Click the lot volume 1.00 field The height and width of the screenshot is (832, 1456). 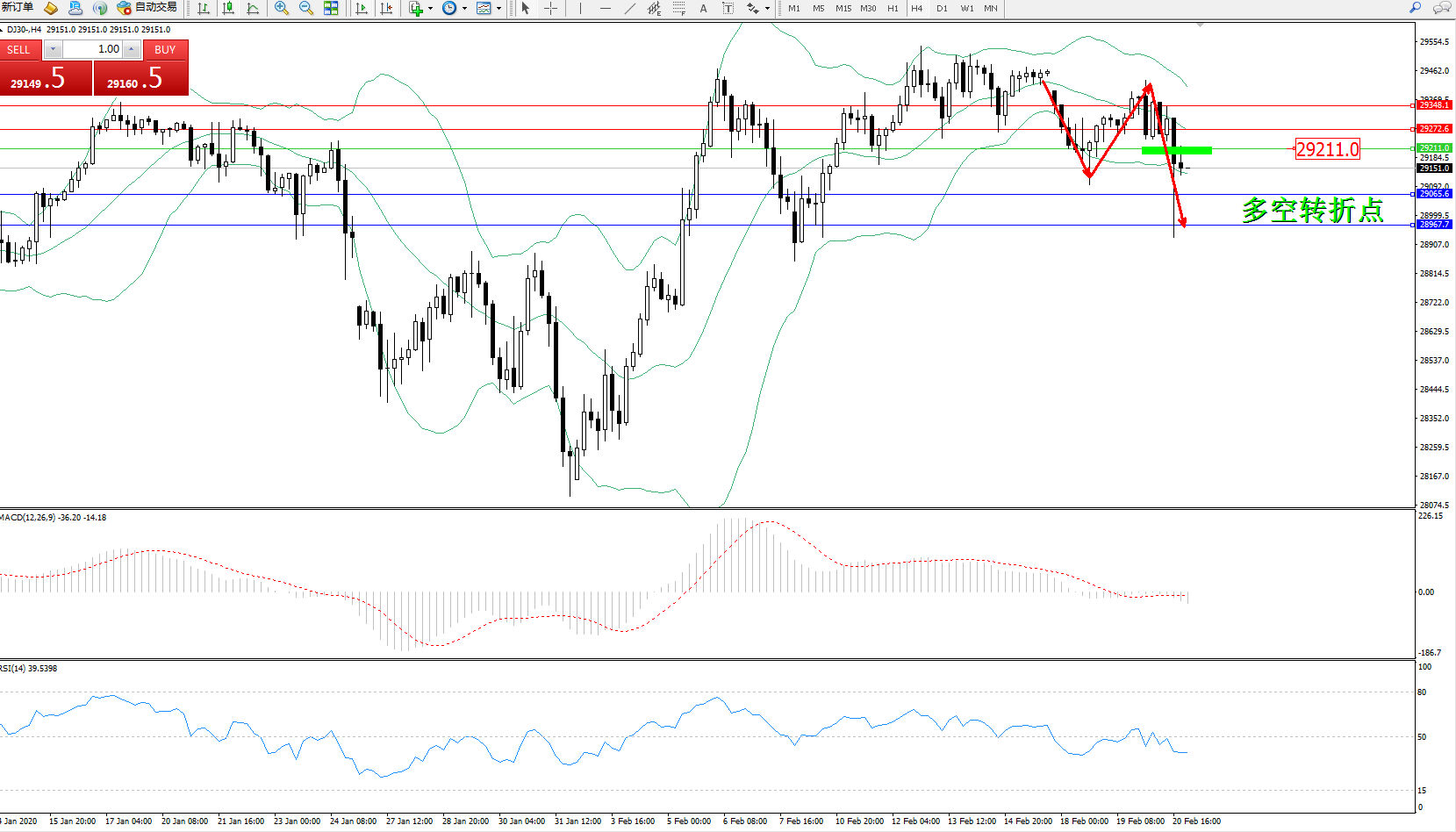pos(92,49)
